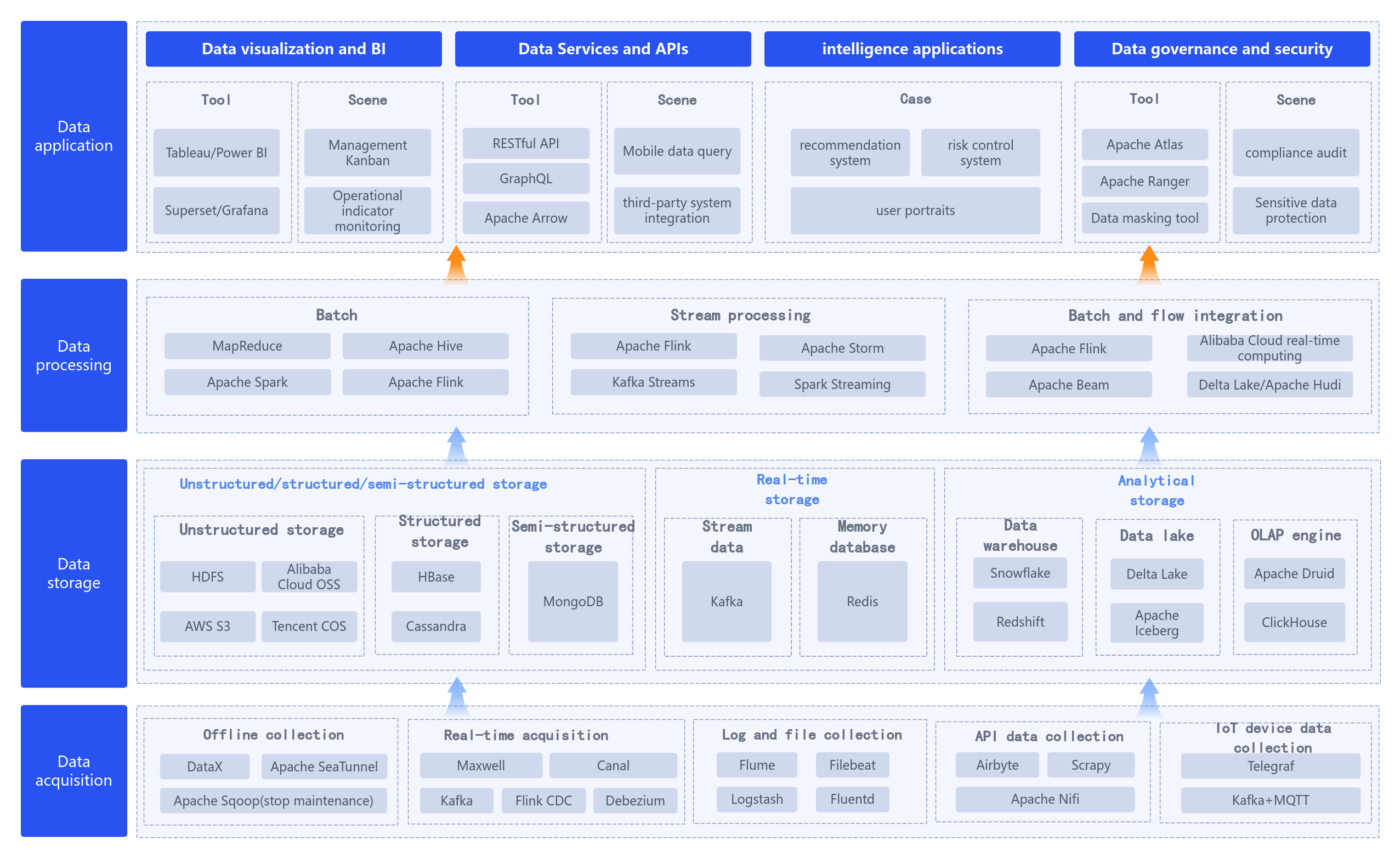The height and width of the screenshot is (857, 1400).
Task: Click the Maxwell box
Action: click(x=481, y=765)
